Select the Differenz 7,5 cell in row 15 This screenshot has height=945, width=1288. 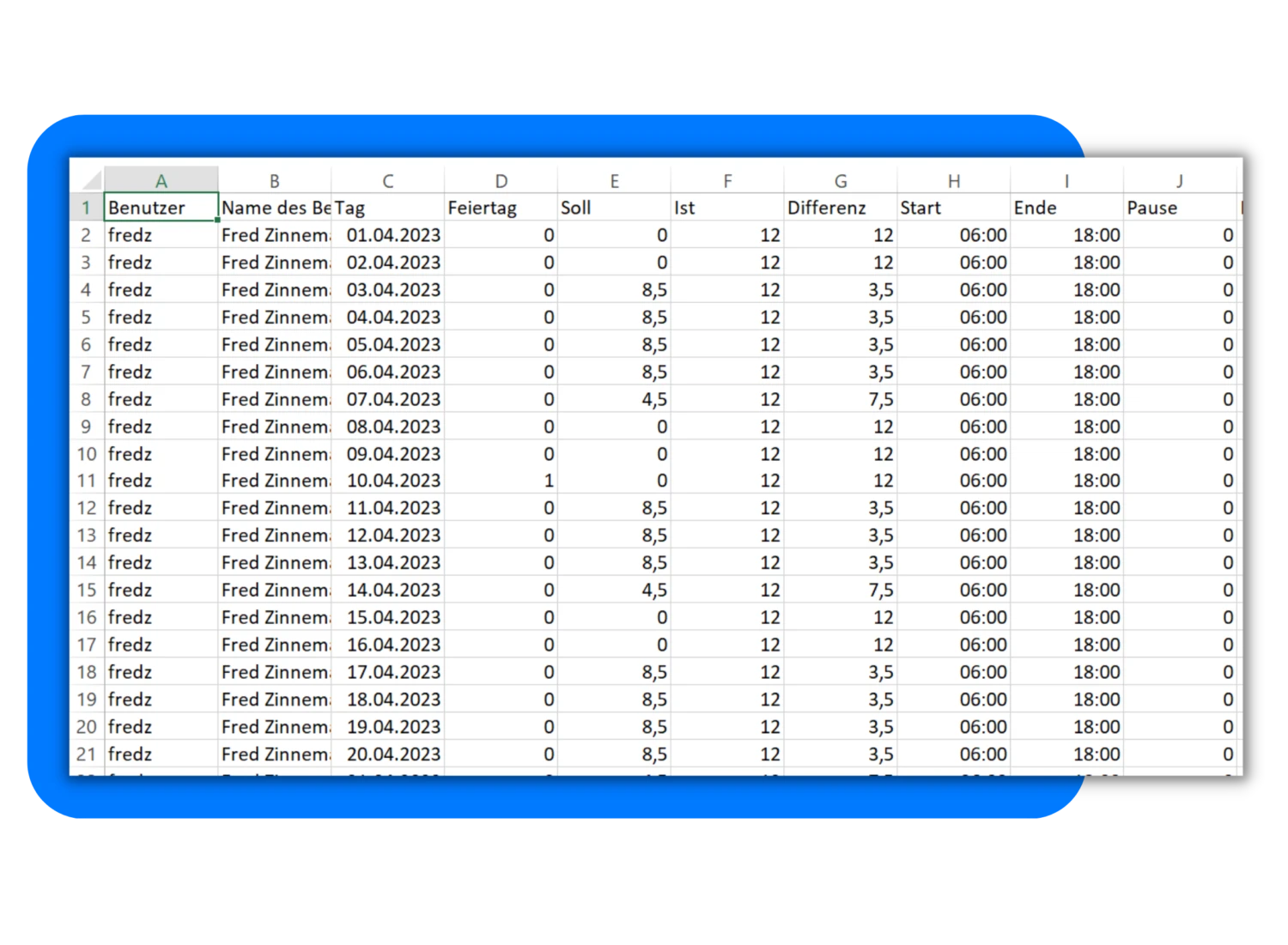(841, 590)
